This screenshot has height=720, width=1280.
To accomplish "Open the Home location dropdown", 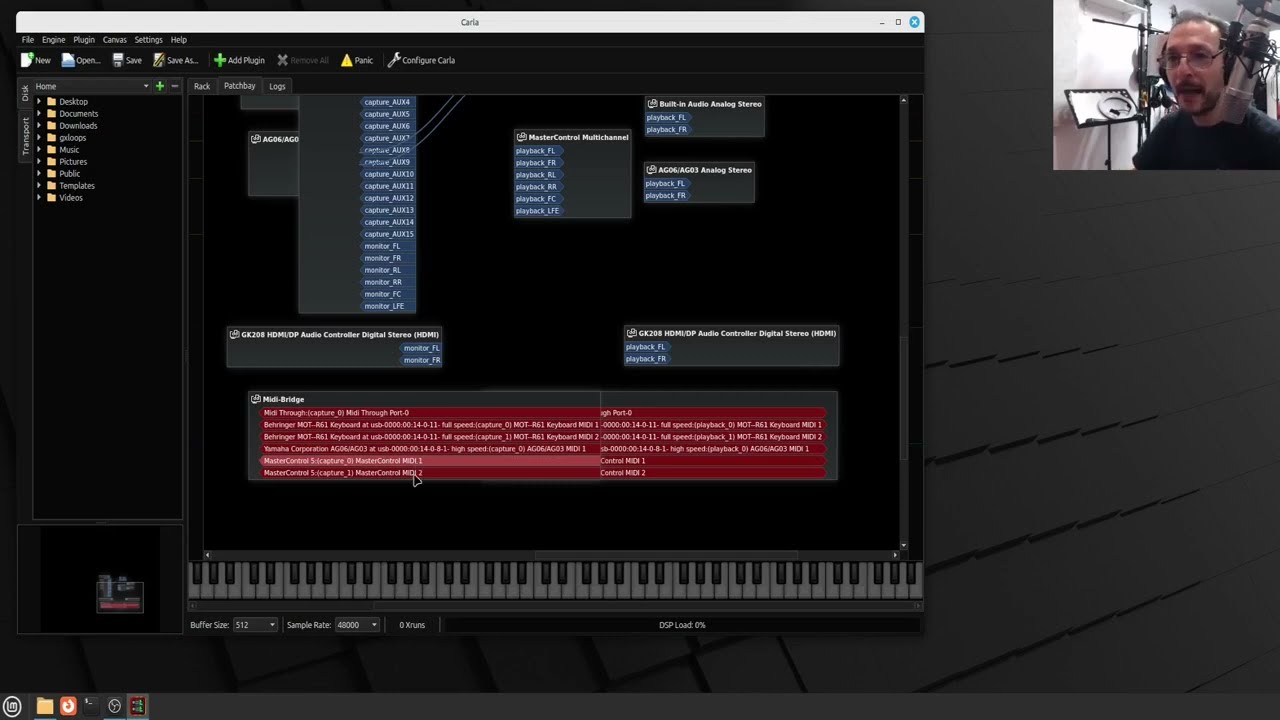I will click(x=92, y=86).
